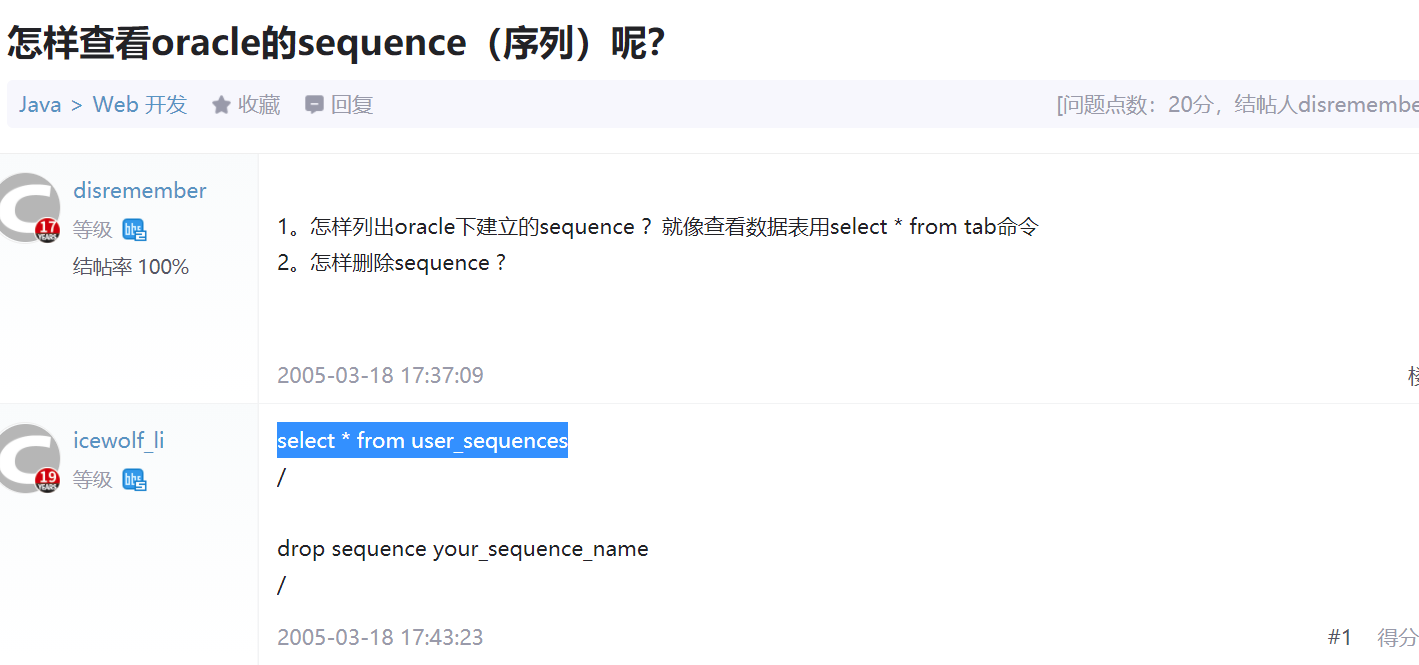Click the 等级 label under disremember

point(93,230)
